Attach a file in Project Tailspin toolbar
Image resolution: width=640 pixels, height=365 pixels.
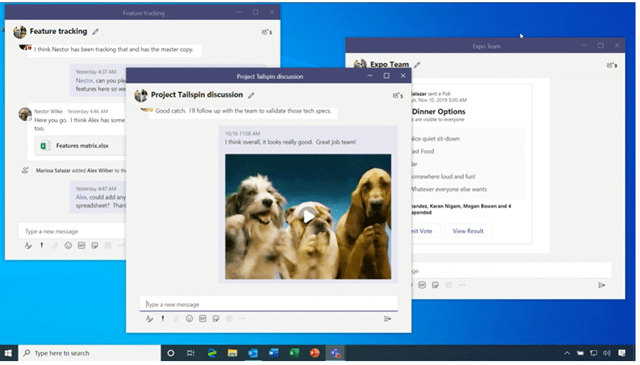[176, 319]
